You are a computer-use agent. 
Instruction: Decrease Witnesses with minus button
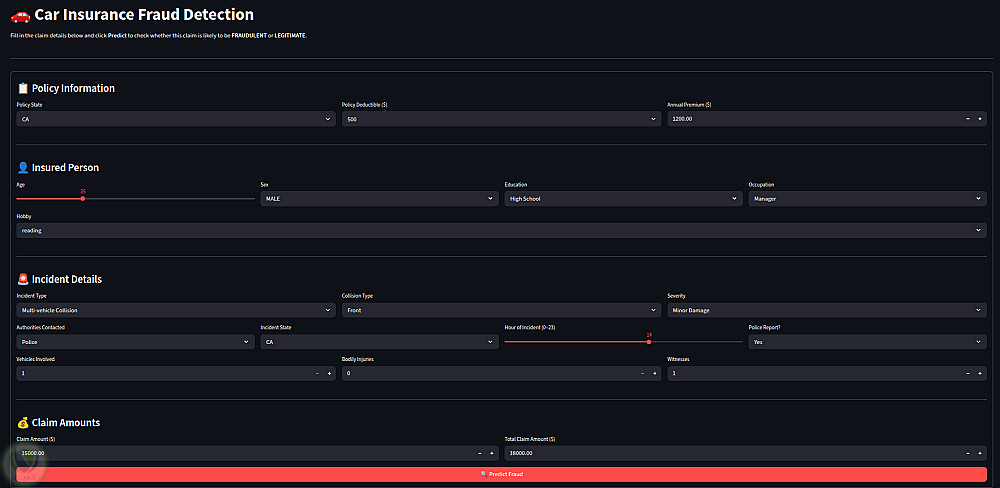point(967,373)
